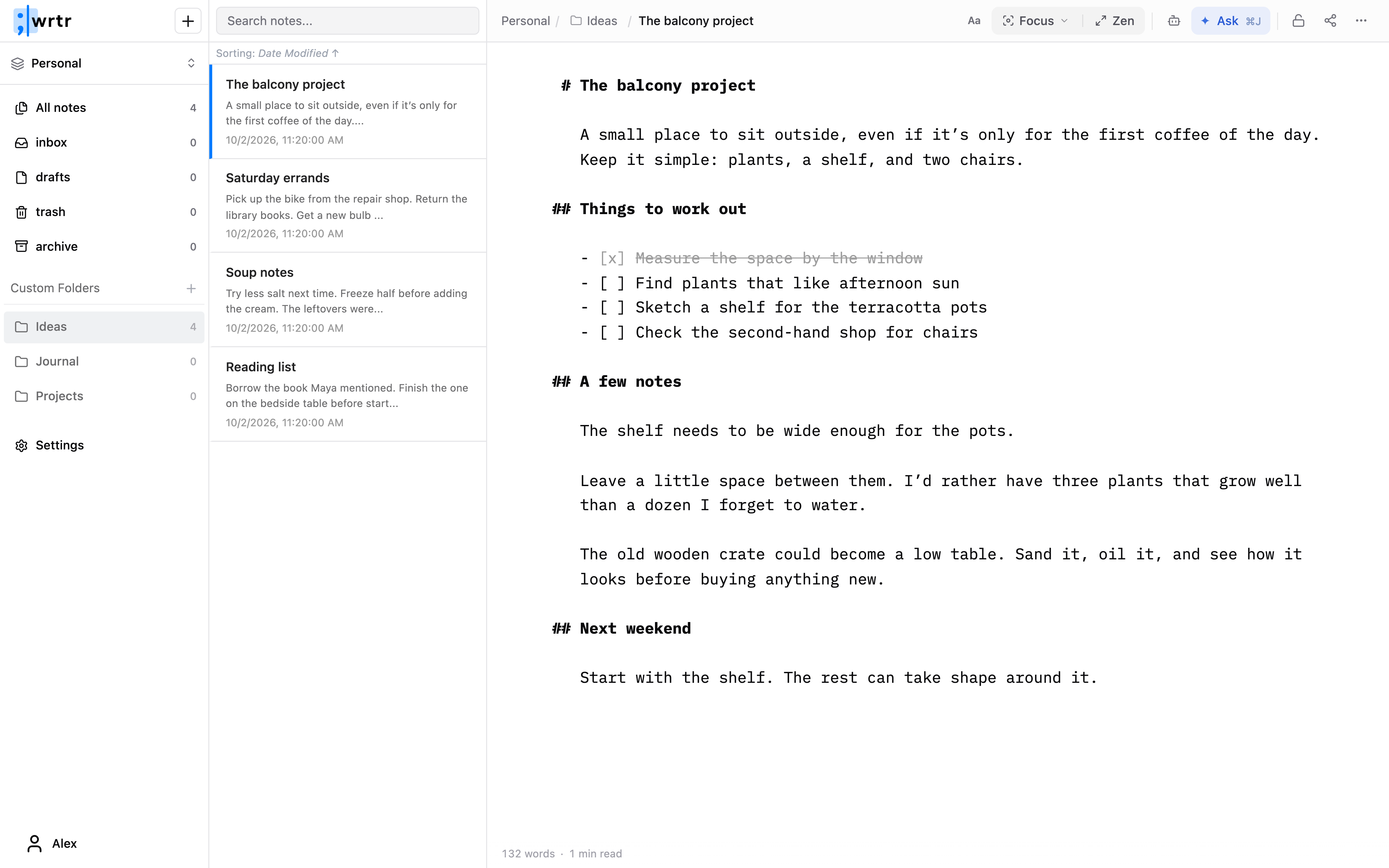Select The balcony project note in the list

tap(349, 112)
